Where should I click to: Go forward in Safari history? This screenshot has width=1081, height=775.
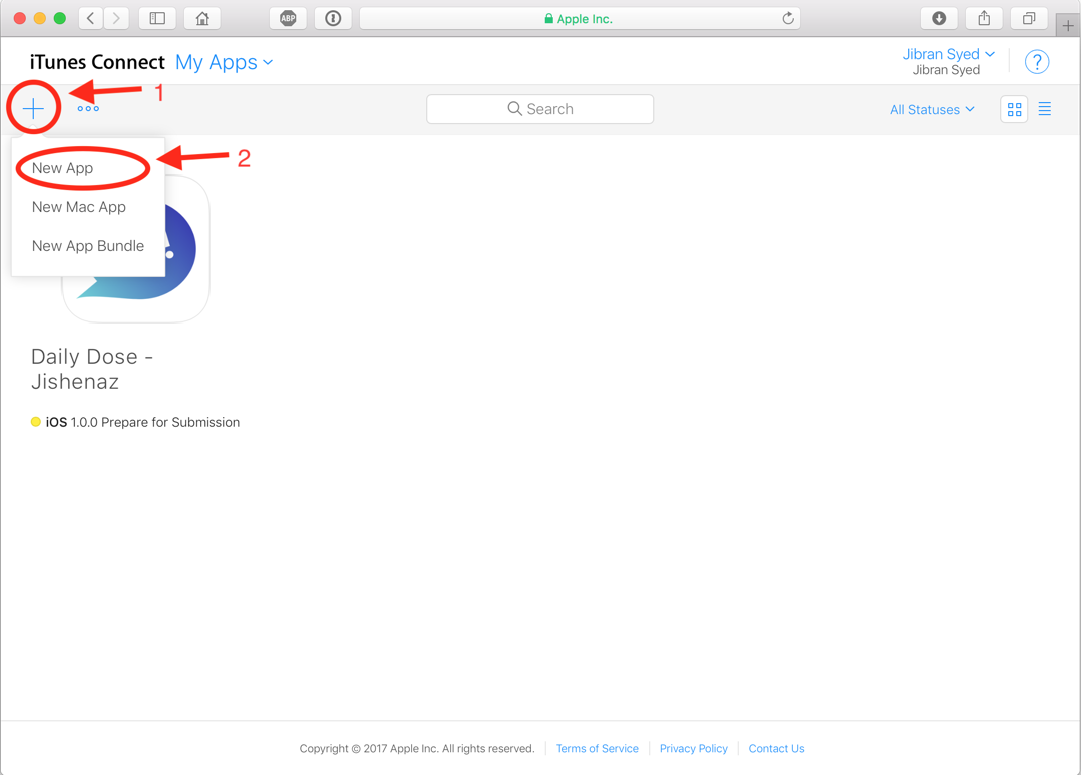[x=117, y=19]
